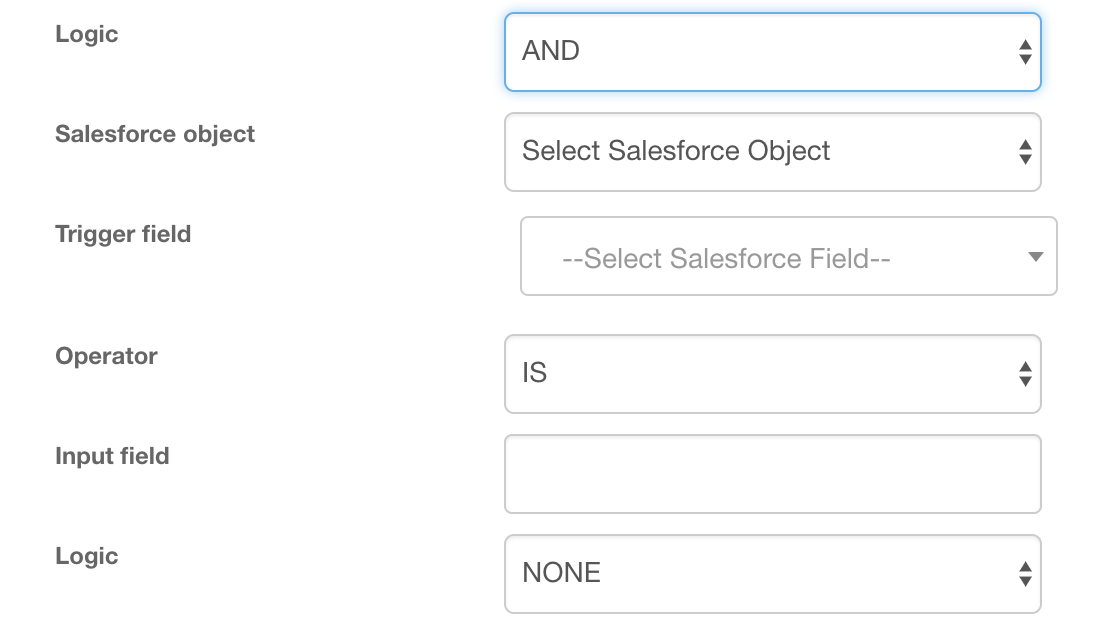This screenshot has height=634, width=1102.
Task: Click the arrows icon on the Salesforce Object dropdown
Action: click(1025, 152)
